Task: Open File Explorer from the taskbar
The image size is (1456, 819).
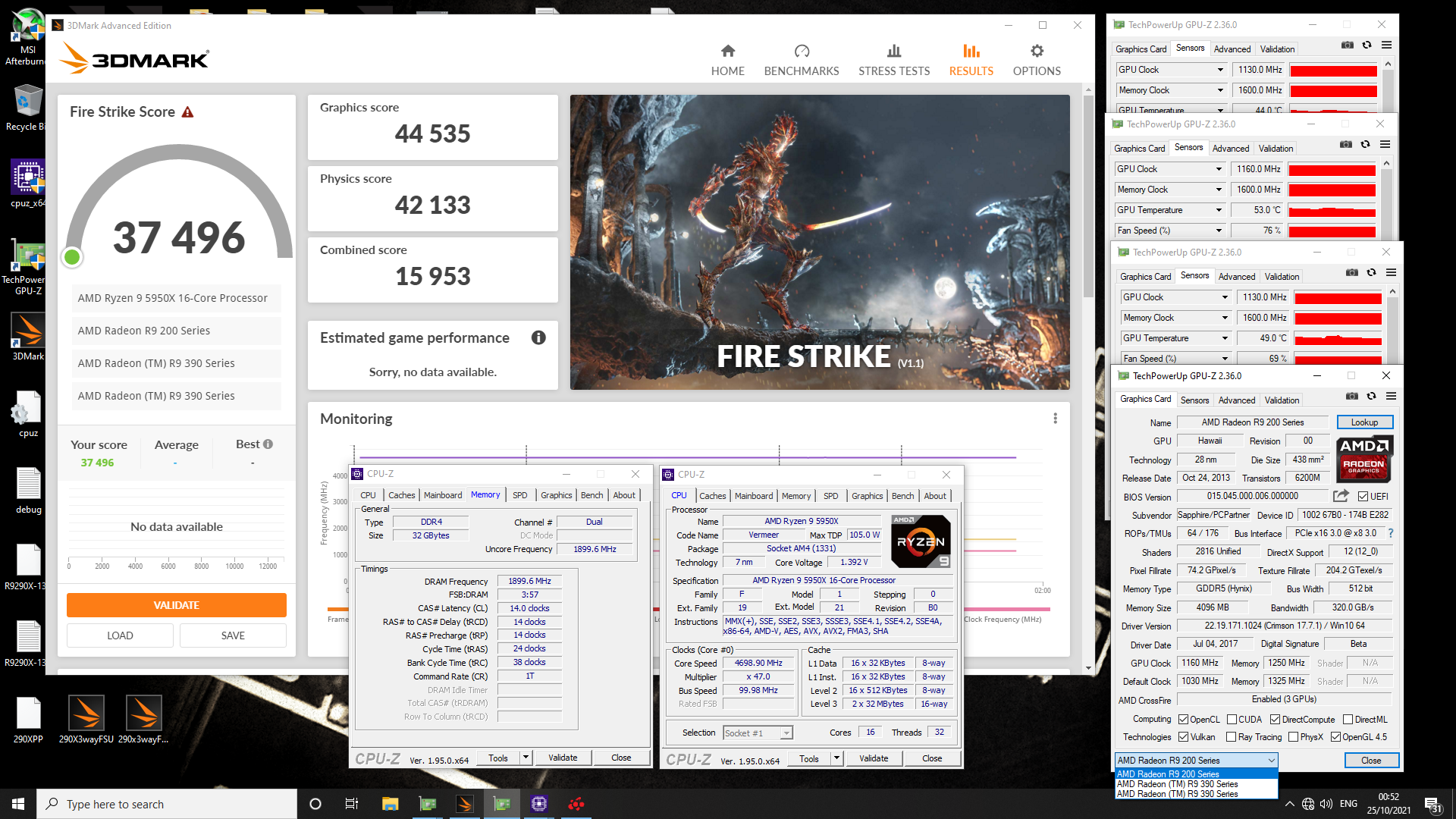Action: (390, 804)
